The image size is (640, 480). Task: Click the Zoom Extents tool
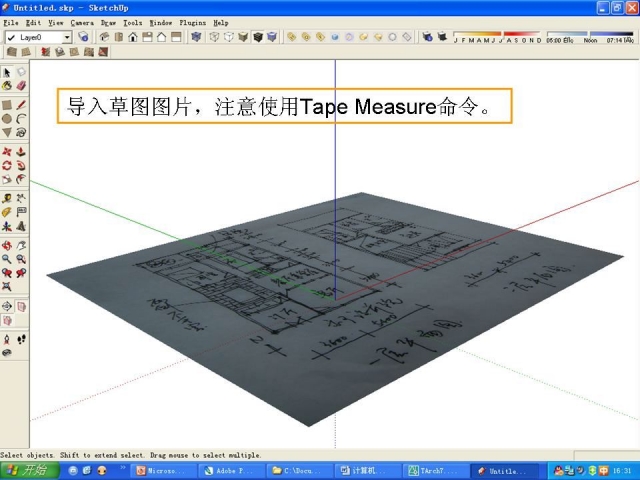[x=7, y=287]
